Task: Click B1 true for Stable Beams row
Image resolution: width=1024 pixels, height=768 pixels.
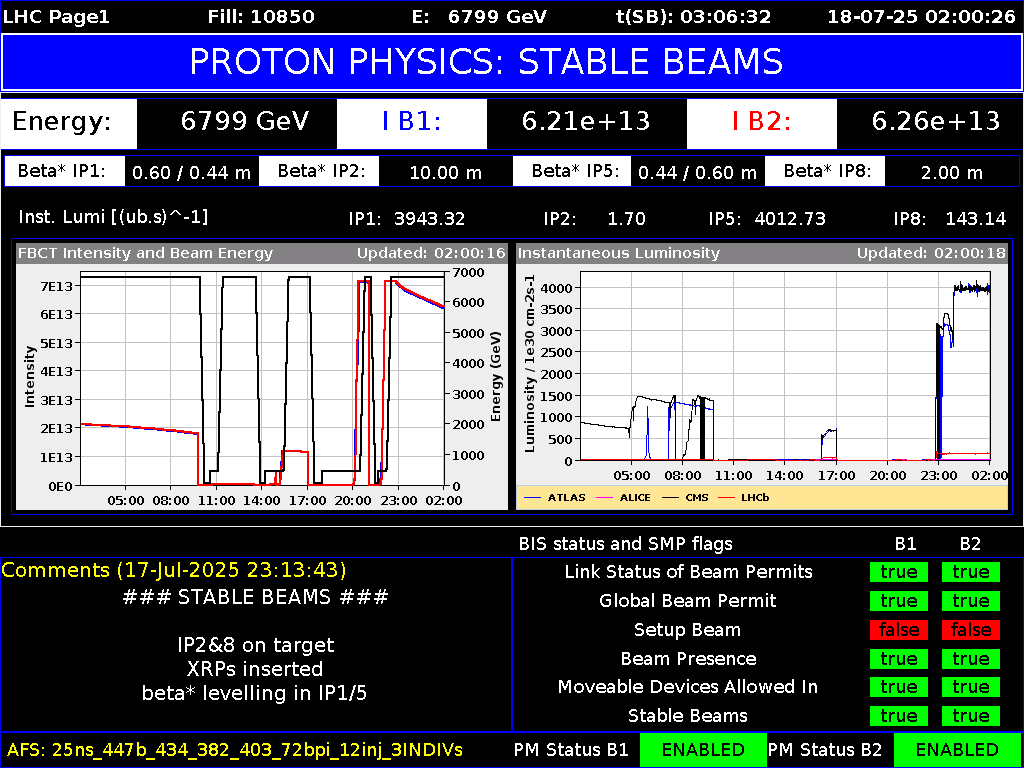Action: coord(899,716)
